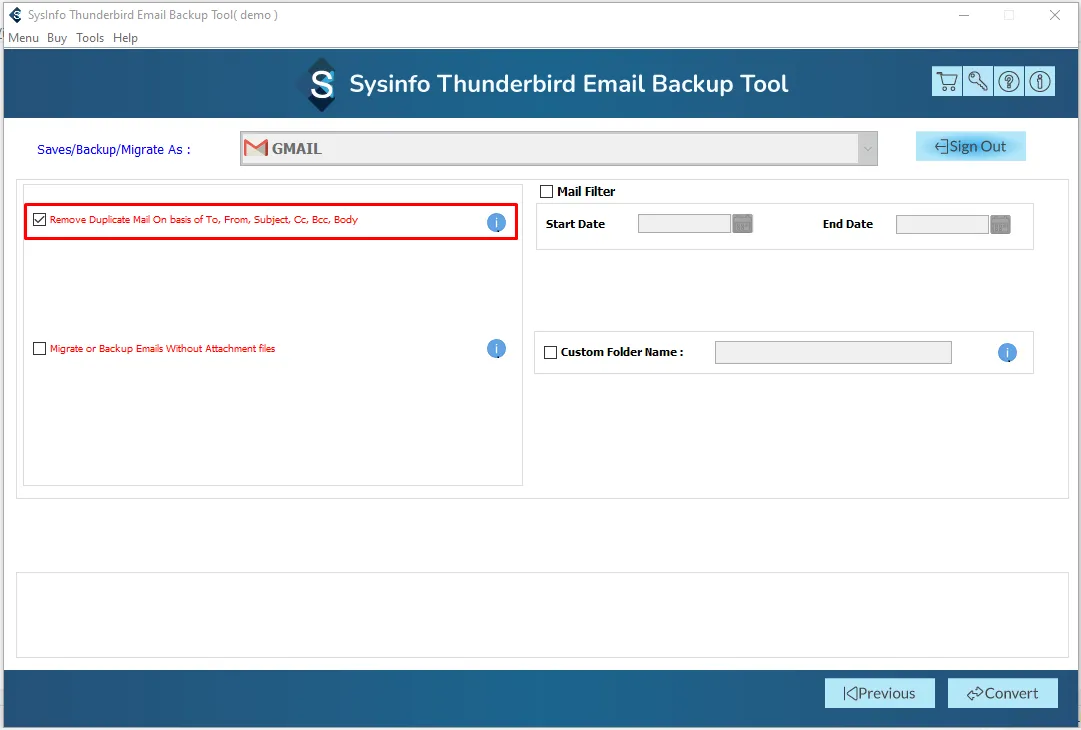Start migration with the Convert button

click(x=1002, y=693)
